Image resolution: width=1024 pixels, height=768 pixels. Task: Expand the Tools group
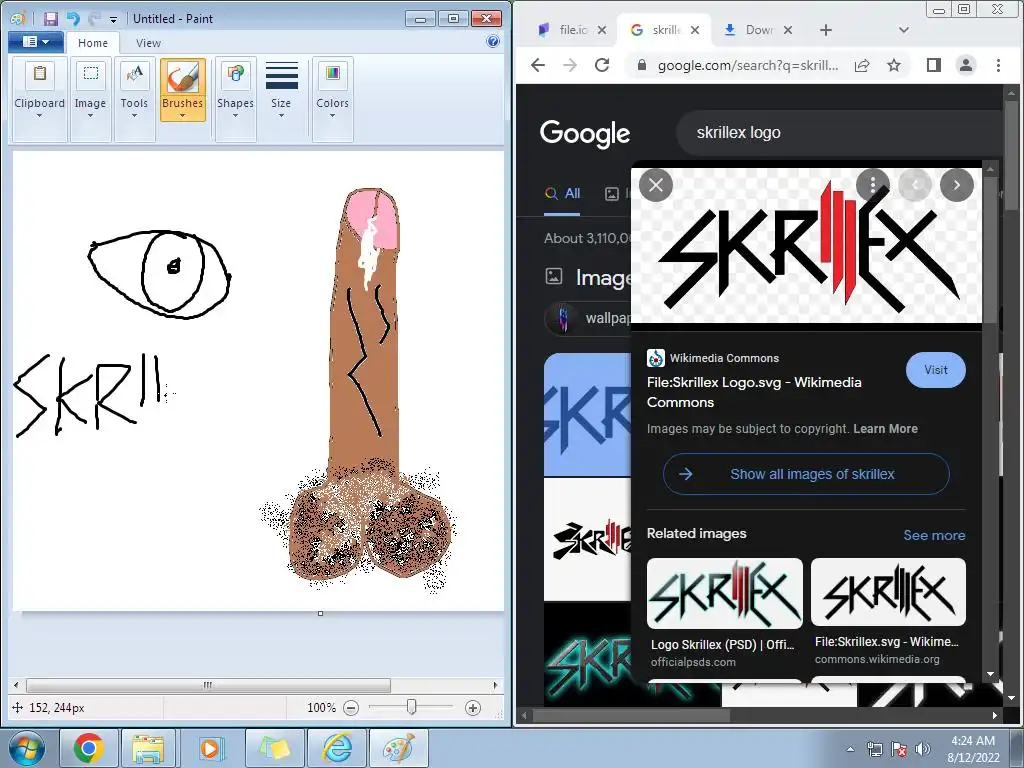point(134,98)
